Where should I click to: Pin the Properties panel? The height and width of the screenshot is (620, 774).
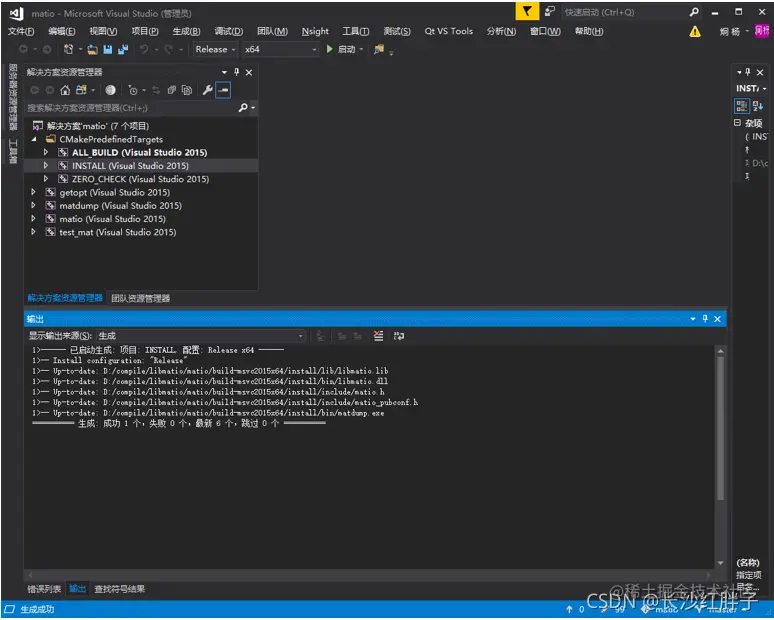tap(748, 72)
